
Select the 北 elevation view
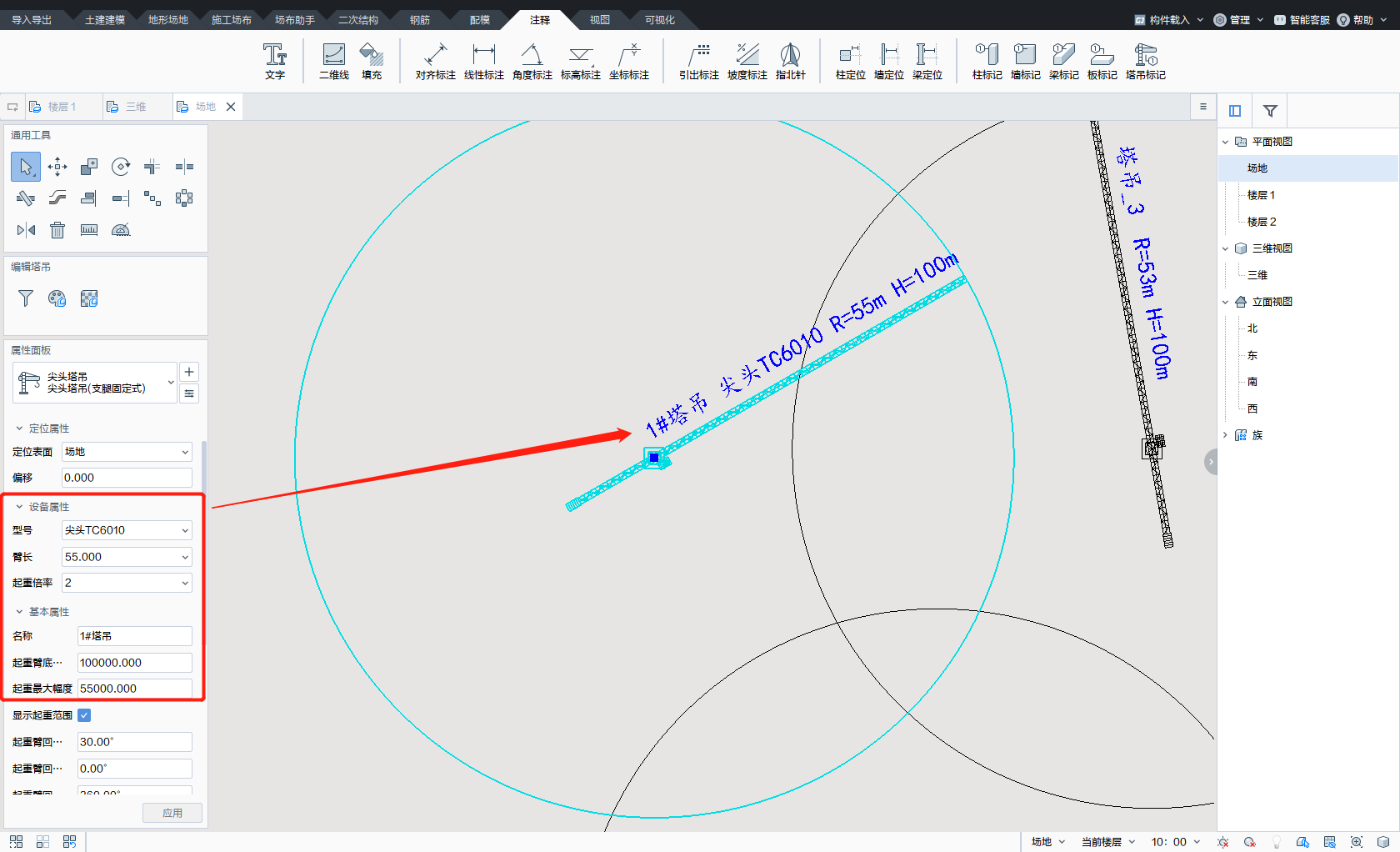pyautogui.click(x=1252, y=328)
